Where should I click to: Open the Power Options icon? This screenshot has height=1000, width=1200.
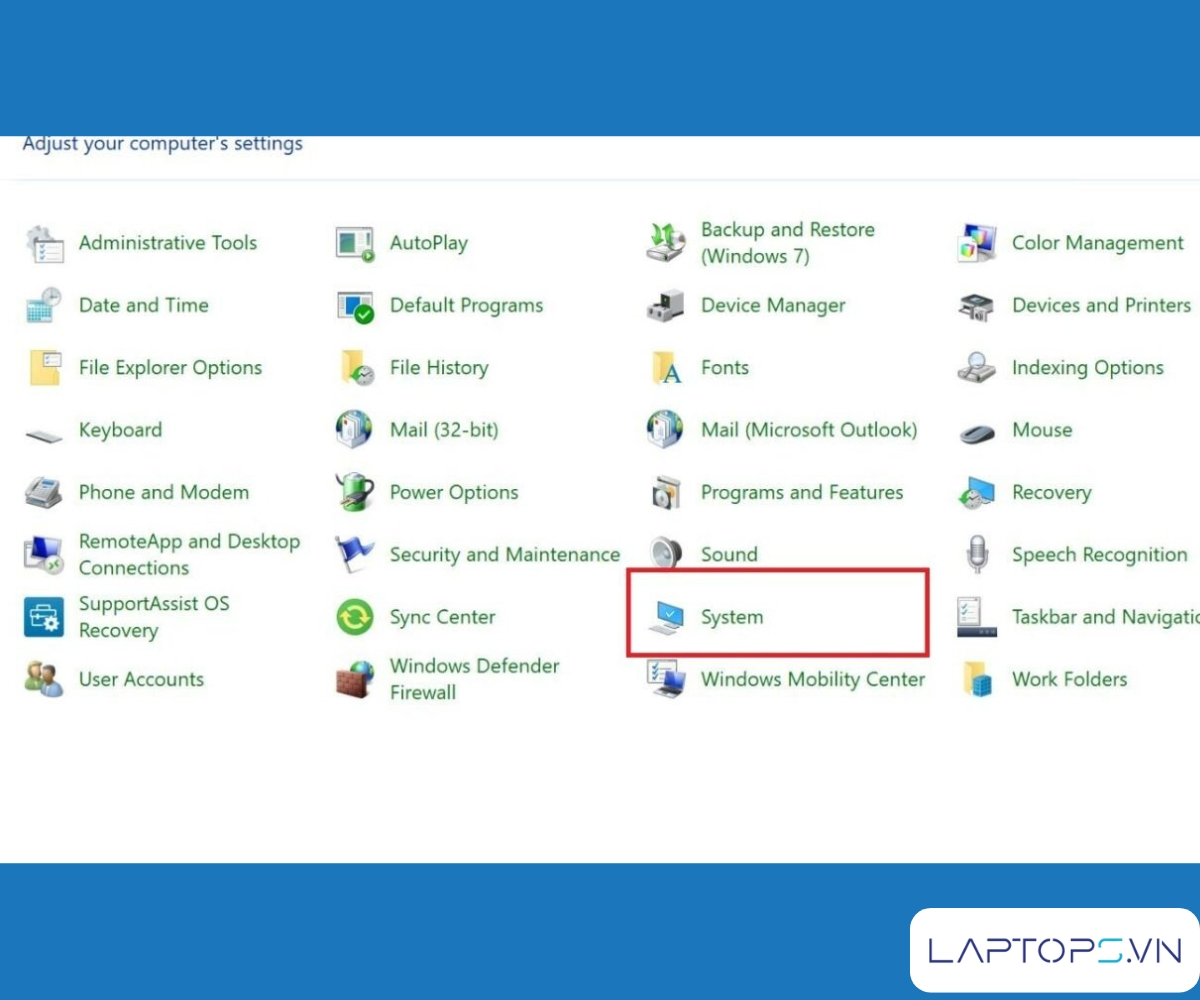354,493
